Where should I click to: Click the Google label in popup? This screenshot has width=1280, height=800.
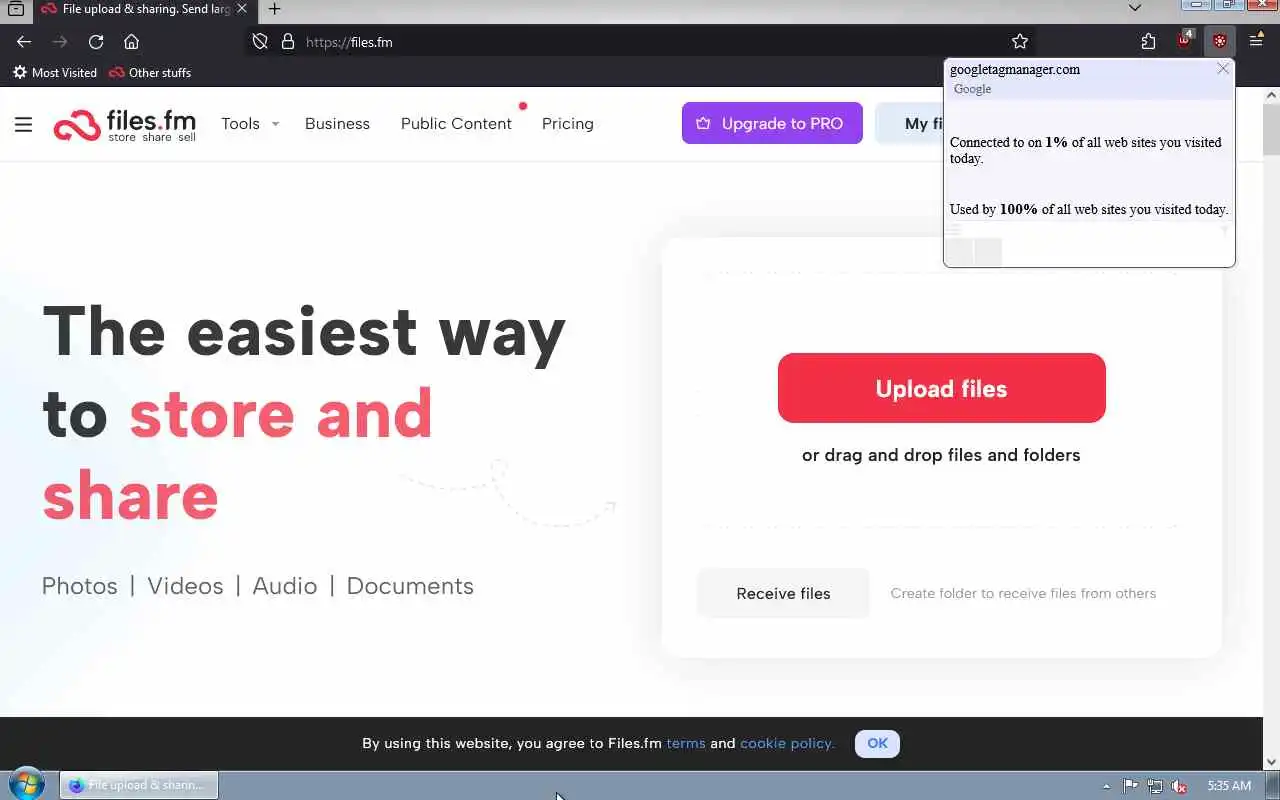coord(972,89)
